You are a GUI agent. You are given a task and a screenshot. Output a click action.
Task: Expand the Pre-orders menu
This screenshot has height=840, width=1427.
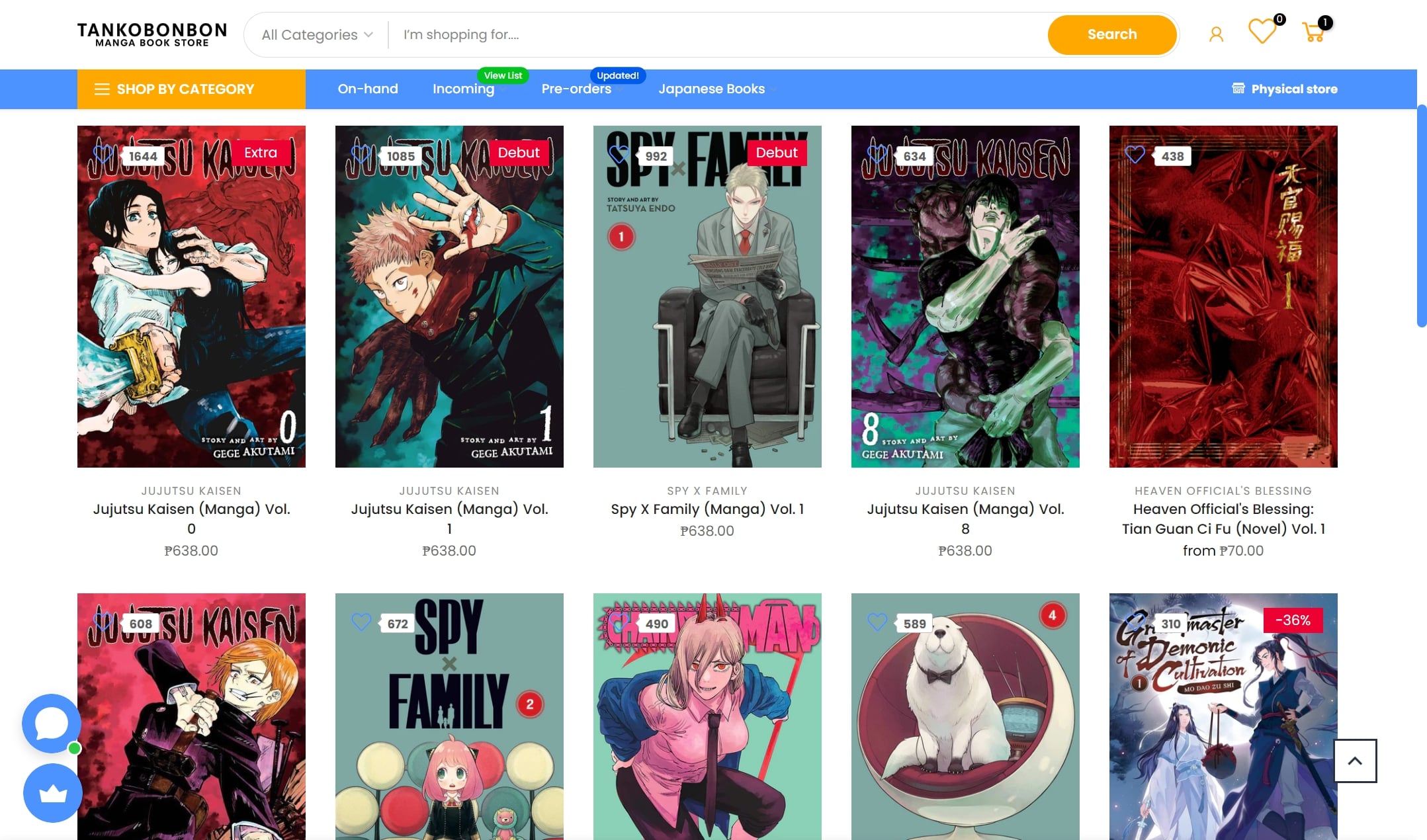[x=576, y=89]
